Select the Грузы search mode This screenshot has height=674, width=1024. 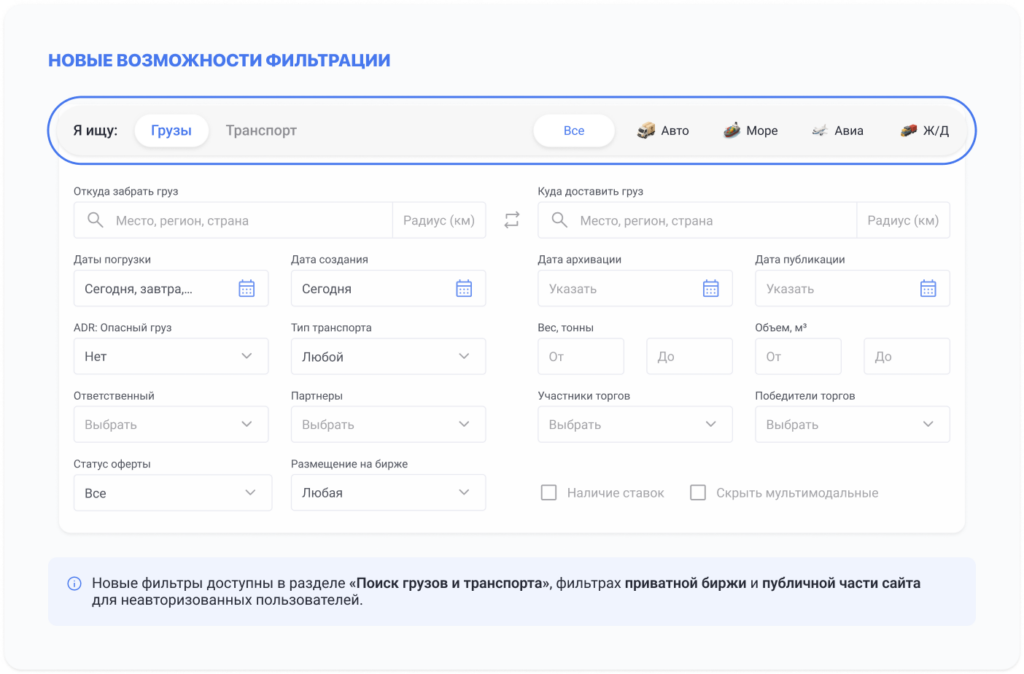click(x=171, y=130)
